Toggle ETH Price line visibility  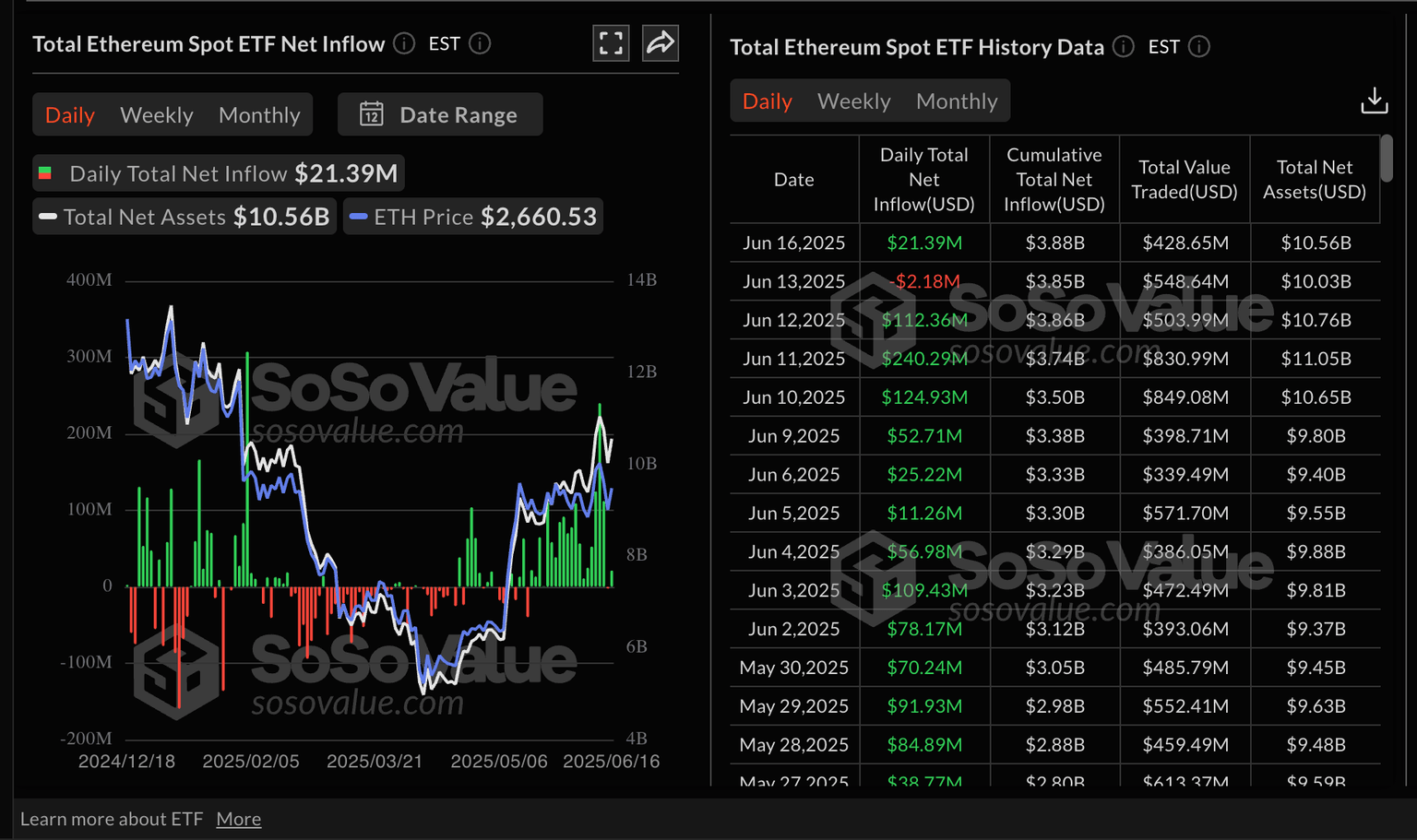[x=473, y=217]
